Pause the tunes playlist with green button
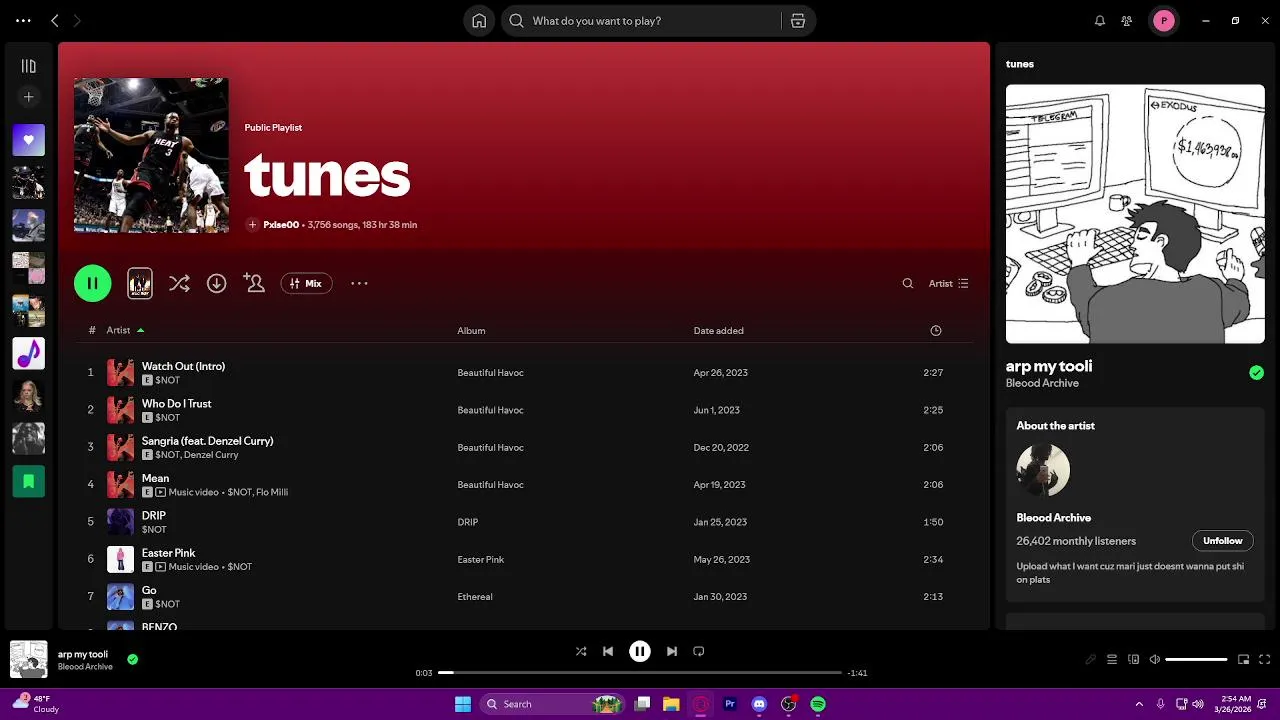This screenshot has width=1280, height=720. (x=92, y=283)
